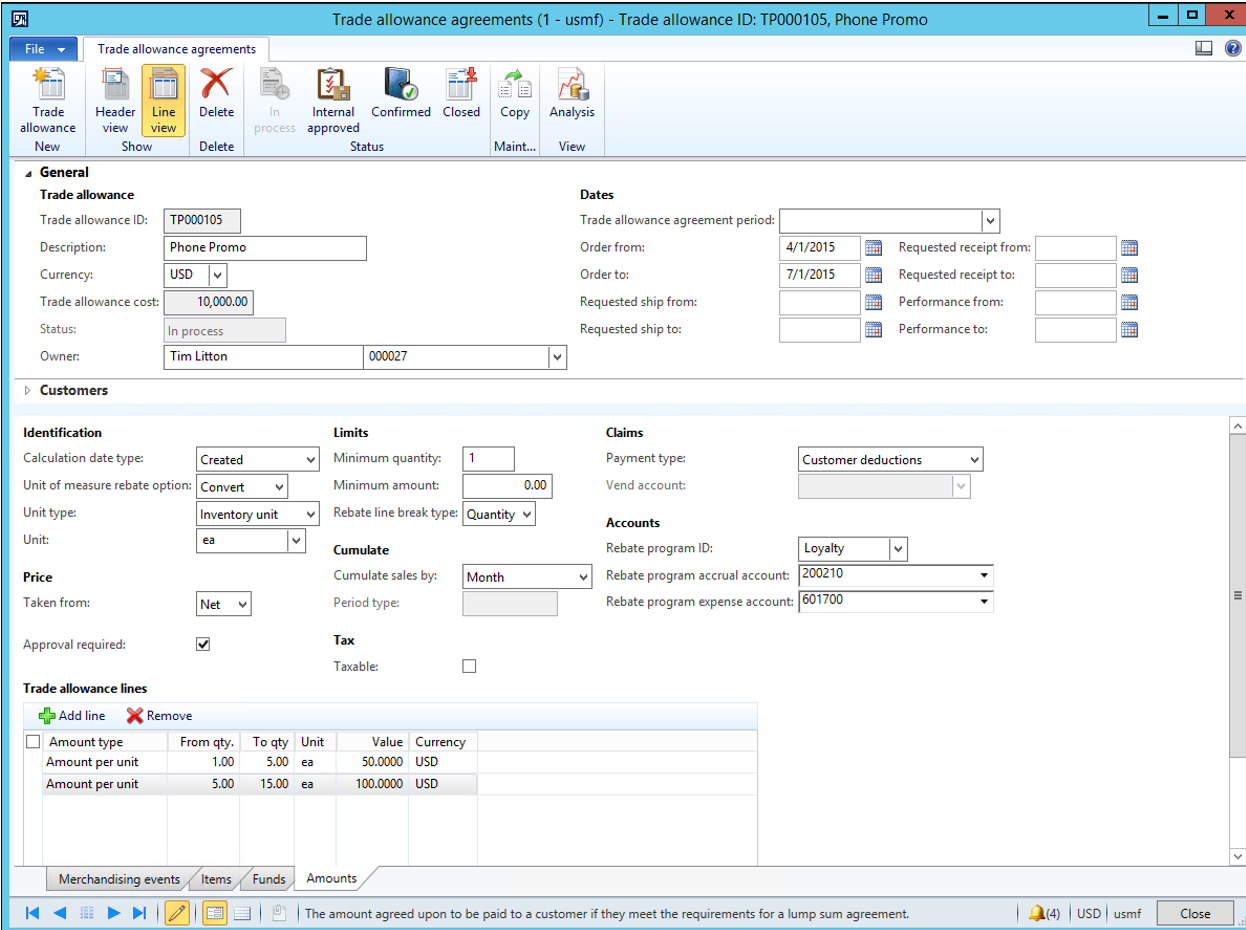
Task: Click Add line button
Action: pyautogui.click(x=71, y=716)
